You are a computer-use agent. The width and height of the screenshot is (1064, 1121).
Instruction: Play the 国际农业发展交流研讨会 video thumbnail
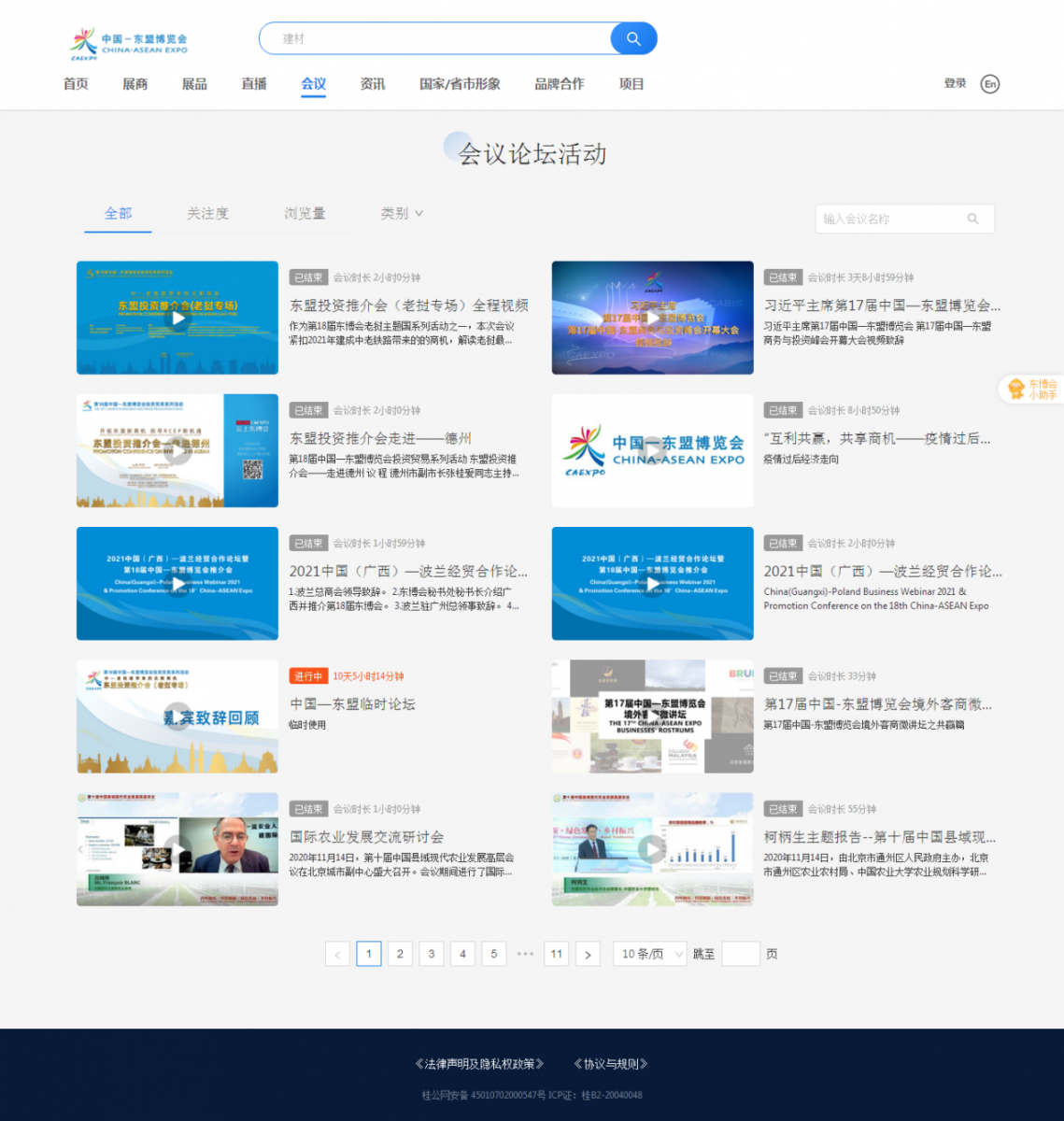click(177, 849)
